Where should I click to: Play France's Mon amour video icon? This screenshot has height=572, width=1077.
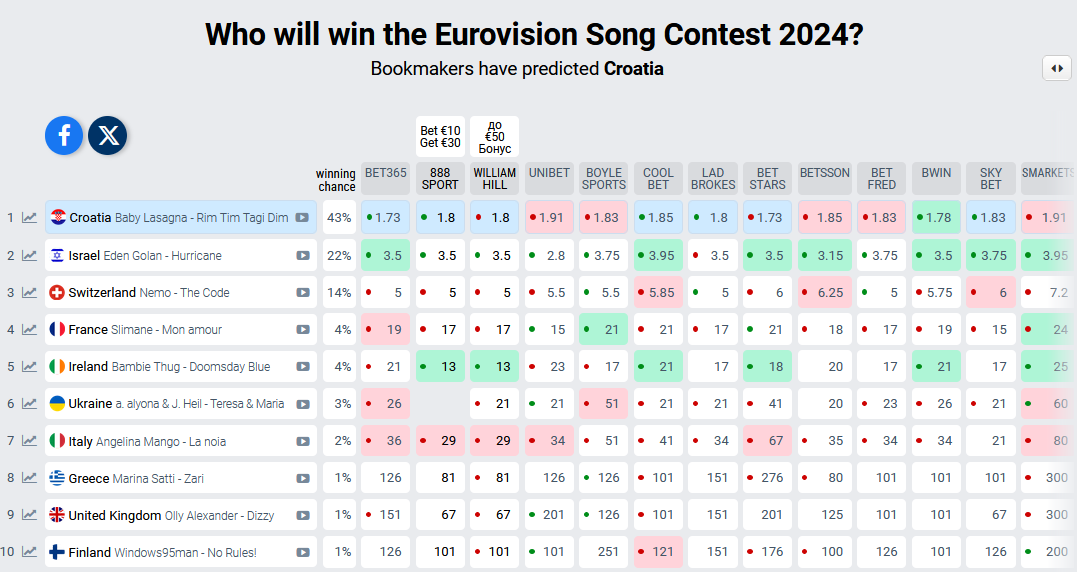(302, 329)
